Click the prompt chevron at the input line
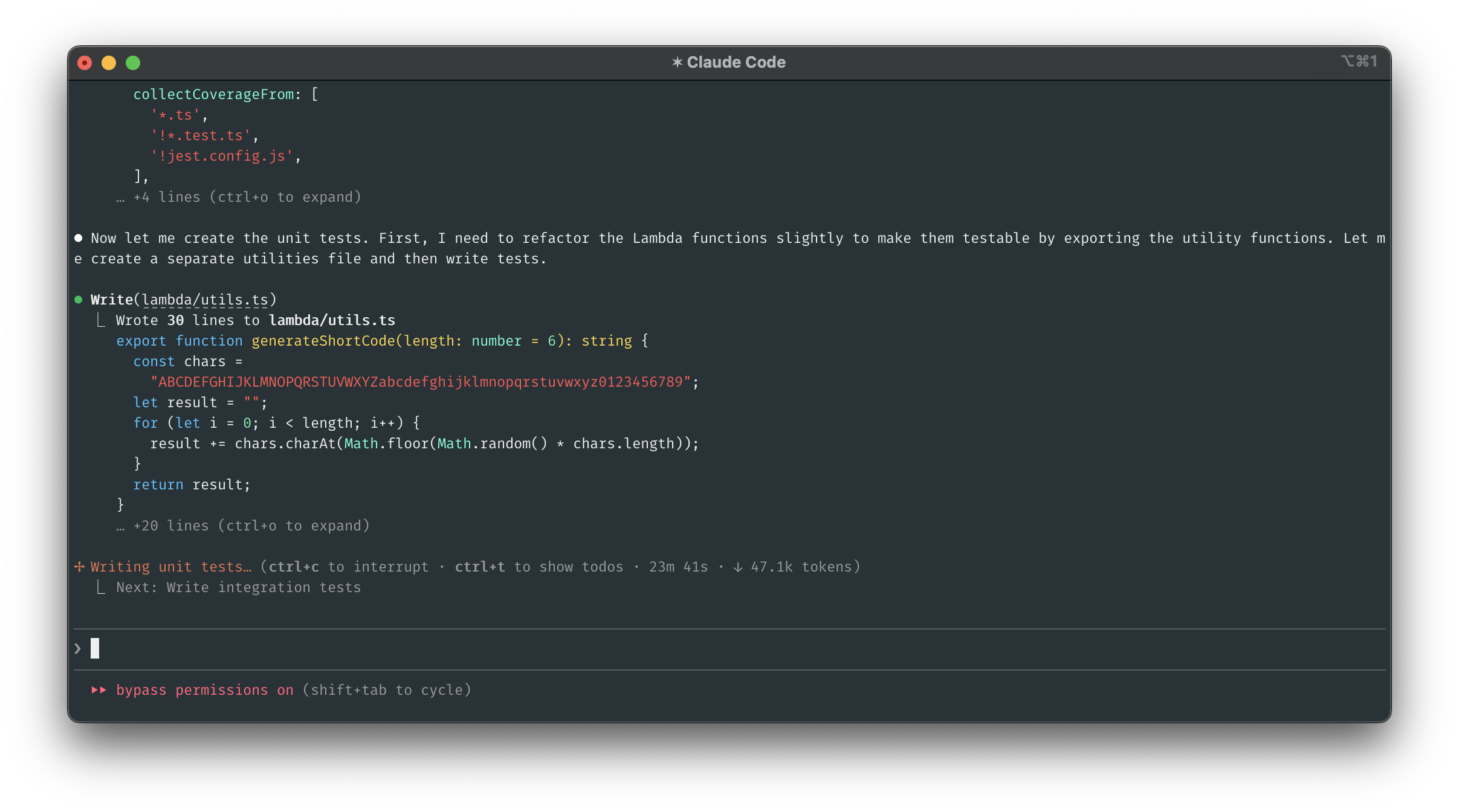This screenshot has height=812, width=1459. [77, 647]
